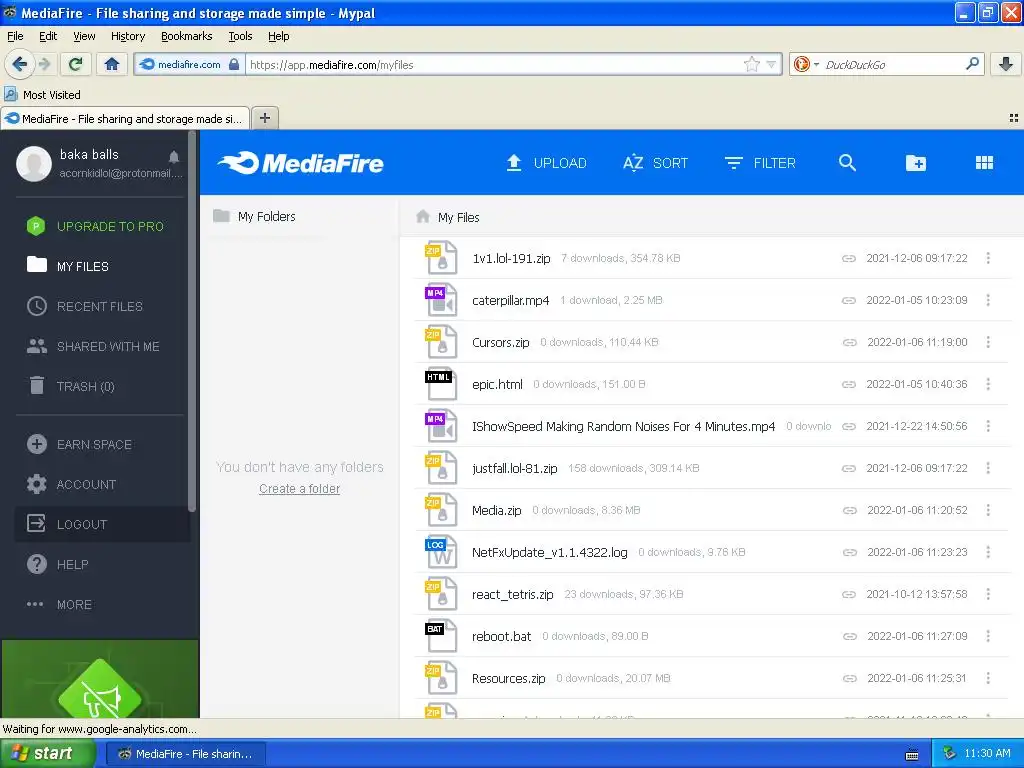
Task: Copy share link icon for 1v1.lol-191.zip
Action: pos(848,259)
